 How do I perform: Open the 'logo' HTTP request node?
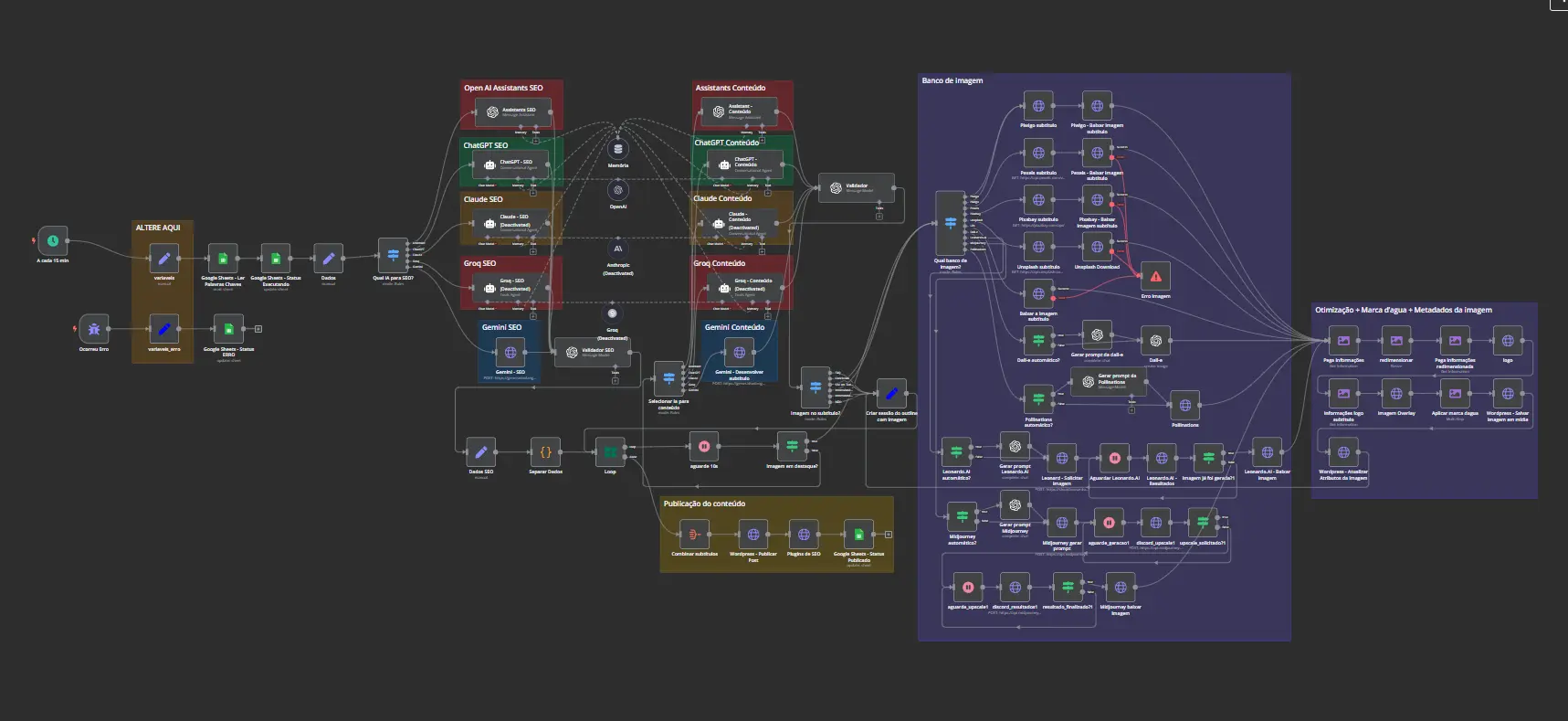pyautogui.click(x=1508, y=341)
